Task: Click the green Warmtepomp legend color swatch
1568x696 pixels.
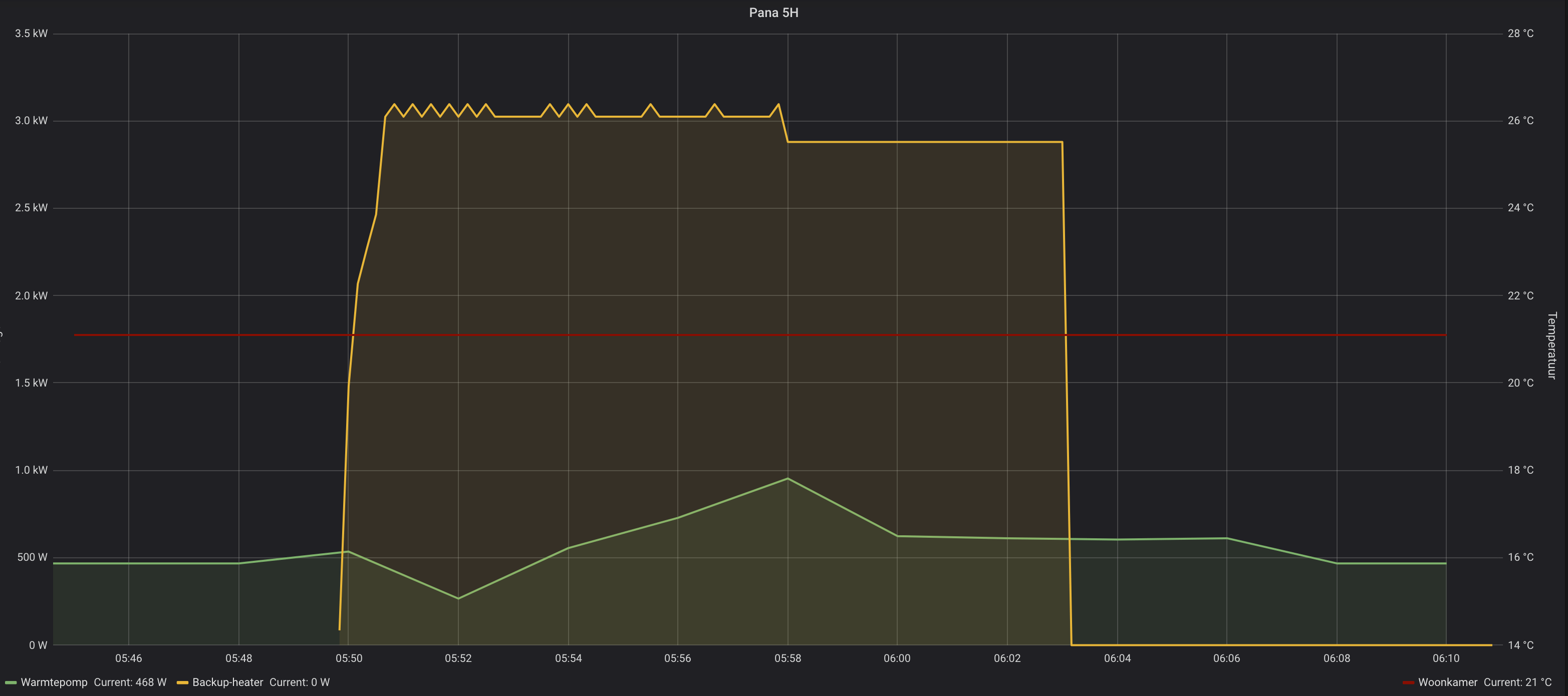Action: pyautogui.click(x=11, y=682)
